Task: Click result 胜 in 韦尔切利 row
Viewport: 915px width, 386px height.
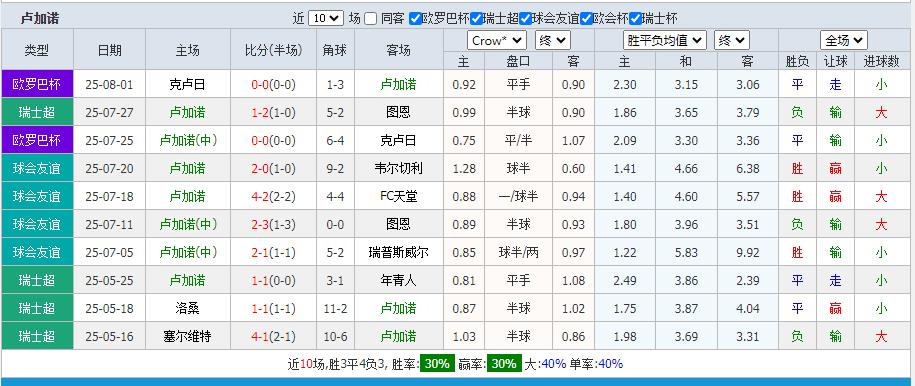Action: 797,168
